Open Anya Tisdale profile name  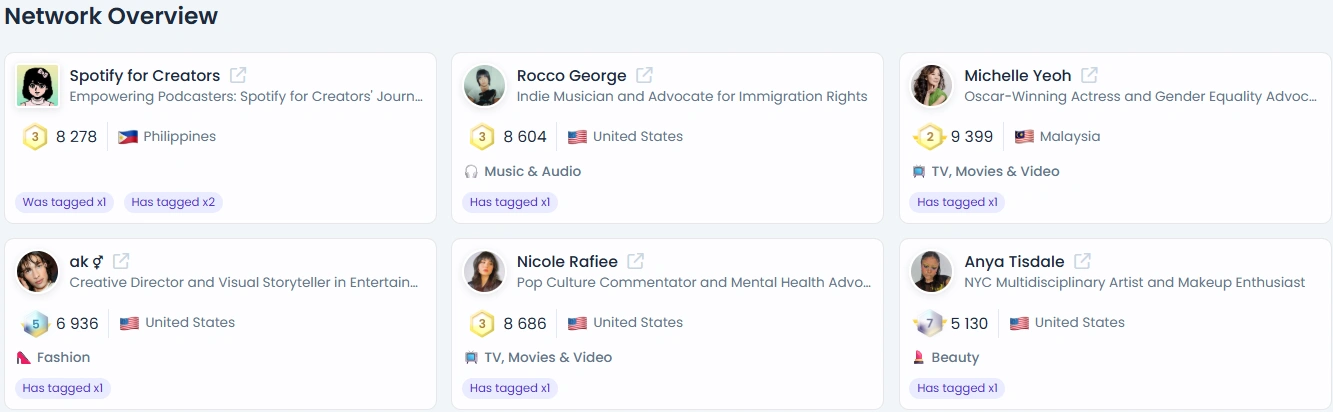(x=1014, y=262)
